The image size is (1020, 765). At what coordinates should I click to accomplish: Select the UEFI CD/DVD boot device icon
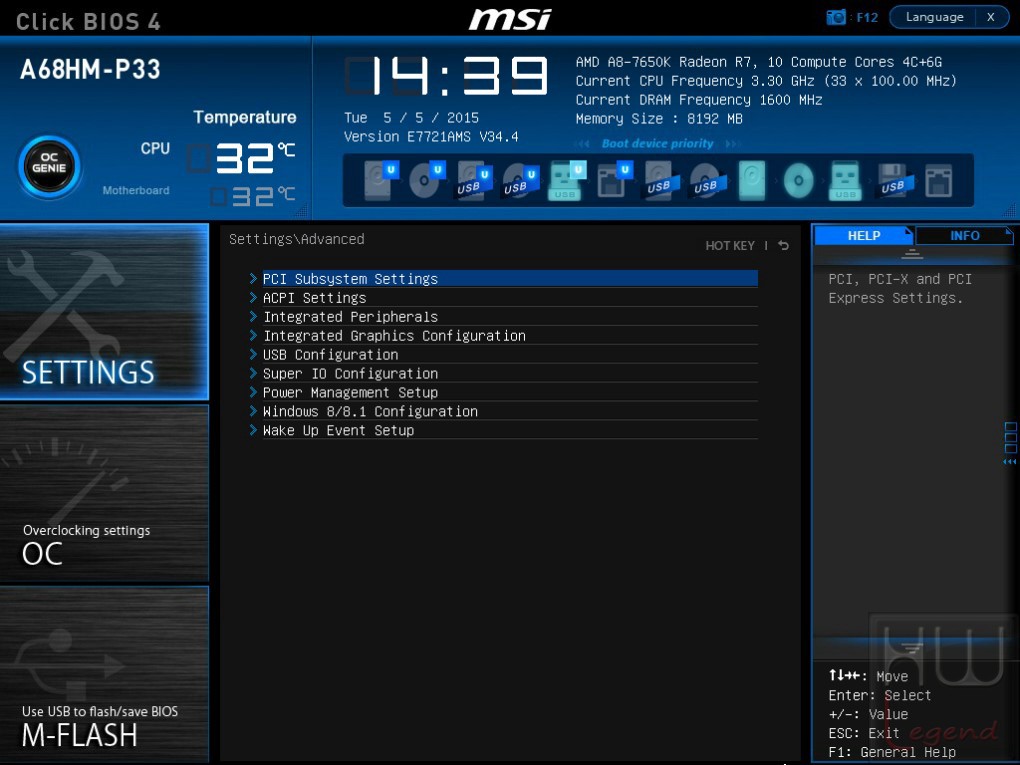(427, 180)
